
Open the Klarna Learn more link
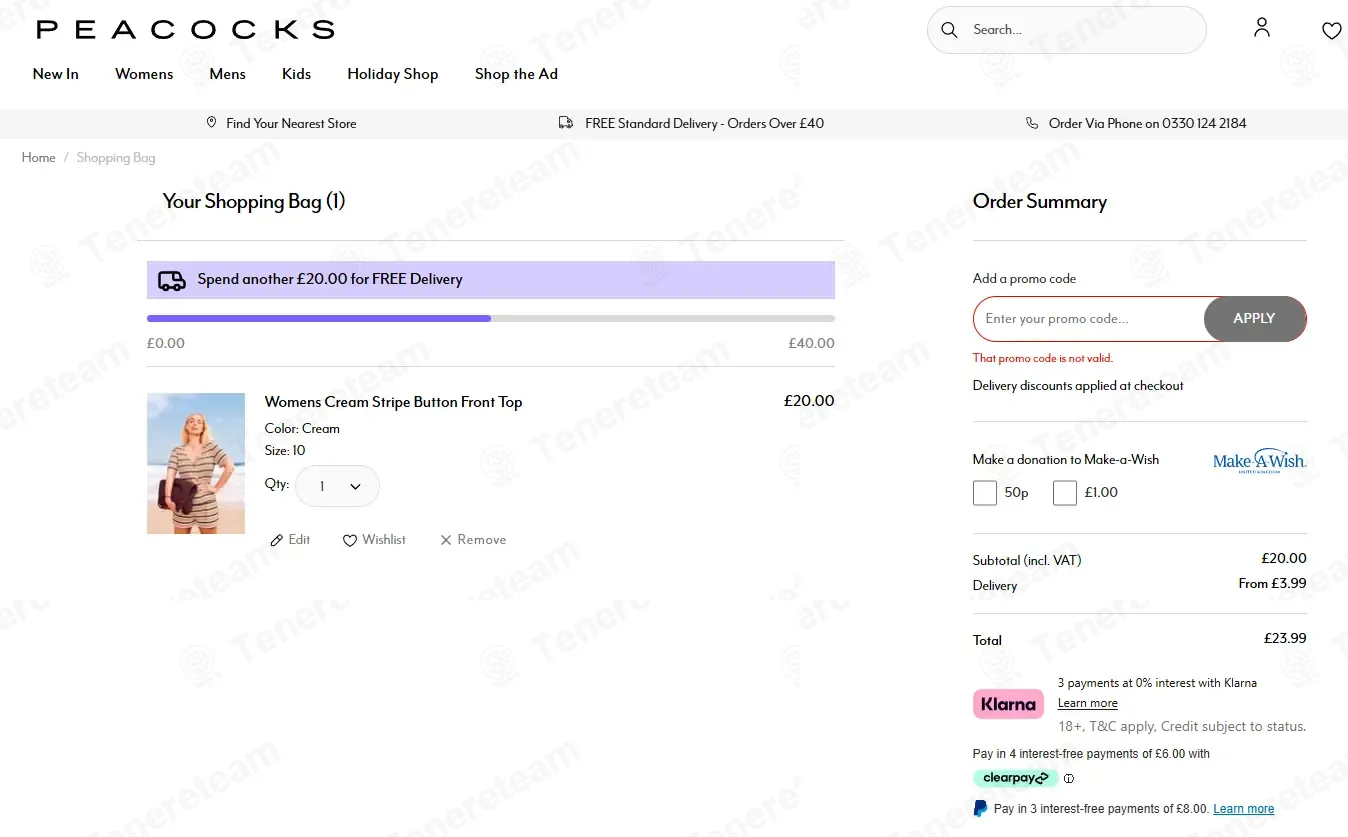coord(1088,703)
